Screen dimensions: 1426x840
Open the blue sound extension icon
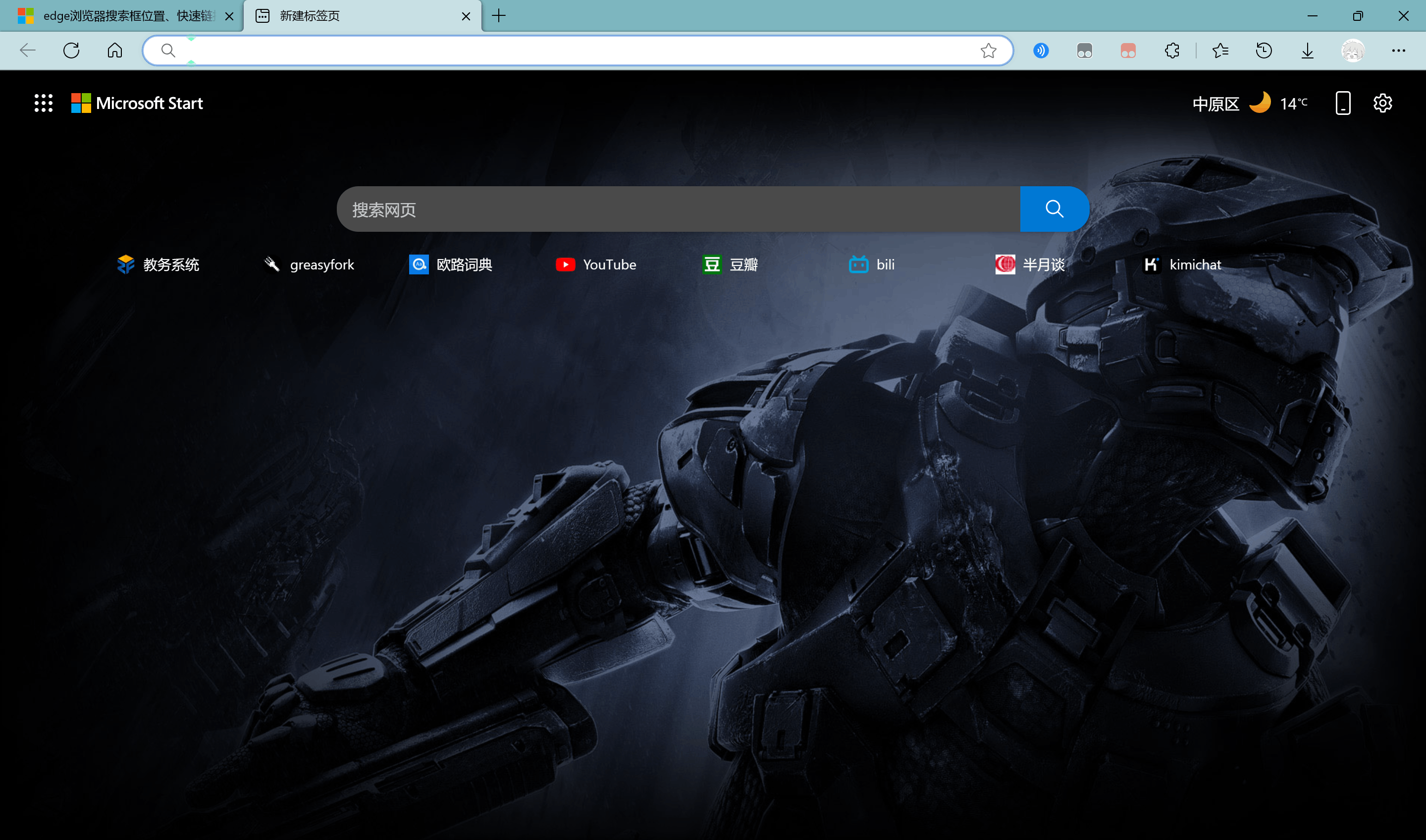pos(1041,51)
